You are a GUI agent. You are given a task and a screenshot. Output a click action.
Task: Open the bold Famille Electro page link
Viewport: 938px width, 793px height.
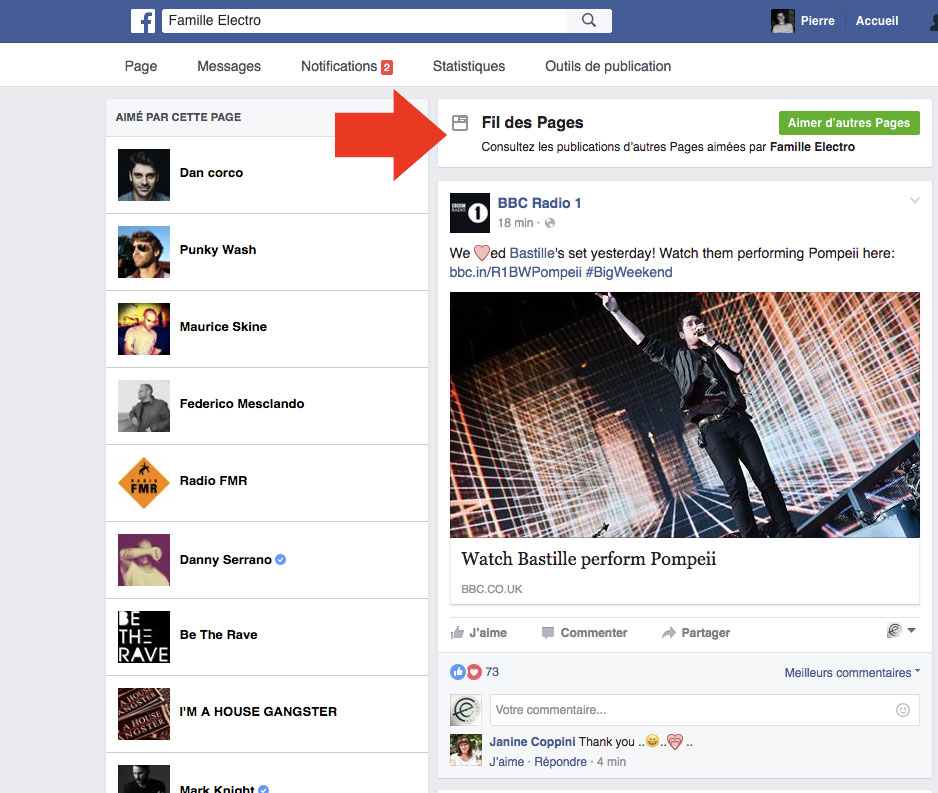(x=812, y=147)
